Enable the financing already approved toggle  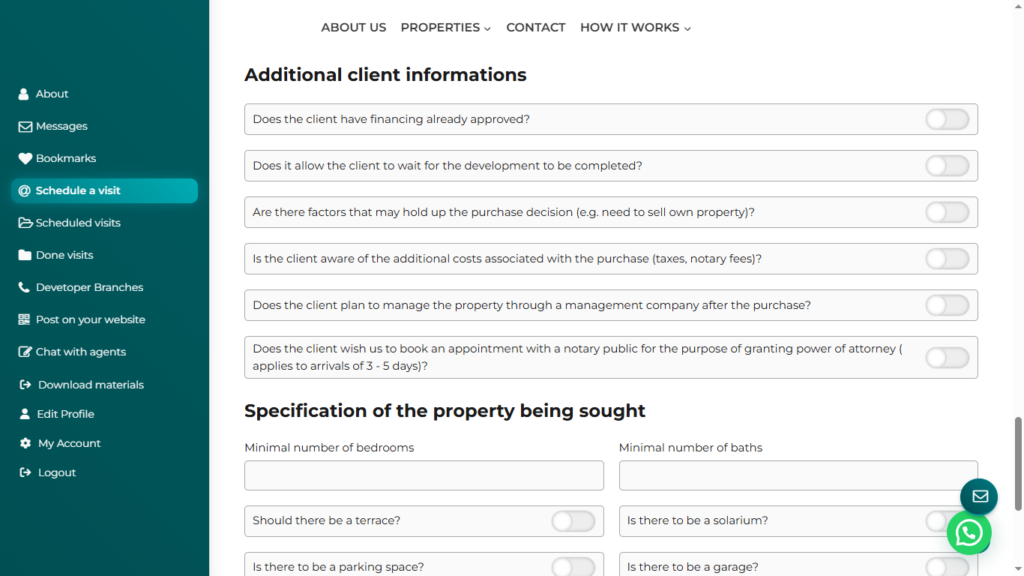946,119
